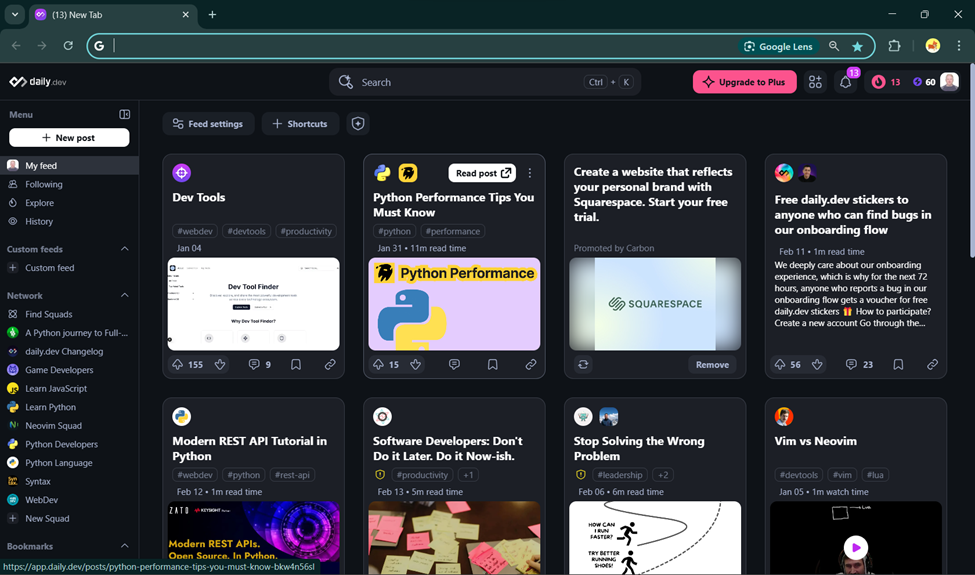Downvote the free stickers post
This screenshot has height=575, width=975.
818,364
